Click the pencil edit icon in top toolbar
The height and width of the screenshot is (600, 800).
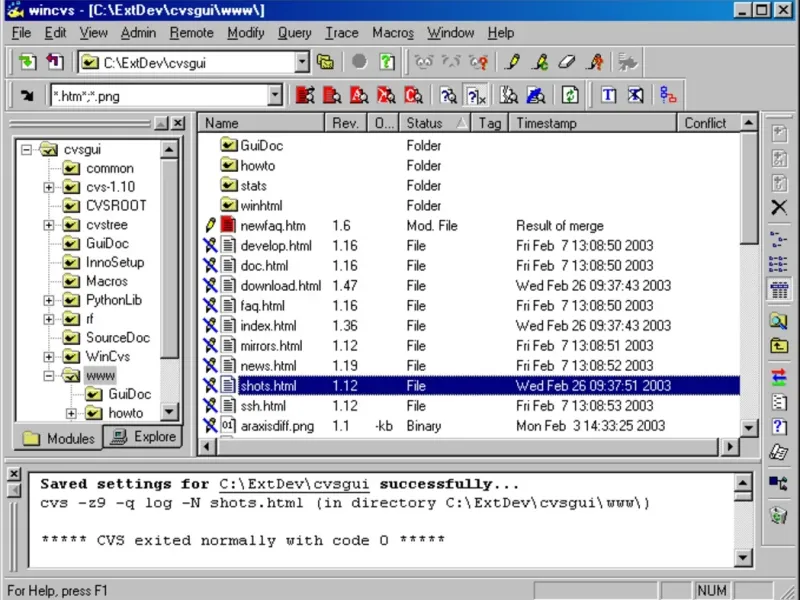tap(513, 62)
